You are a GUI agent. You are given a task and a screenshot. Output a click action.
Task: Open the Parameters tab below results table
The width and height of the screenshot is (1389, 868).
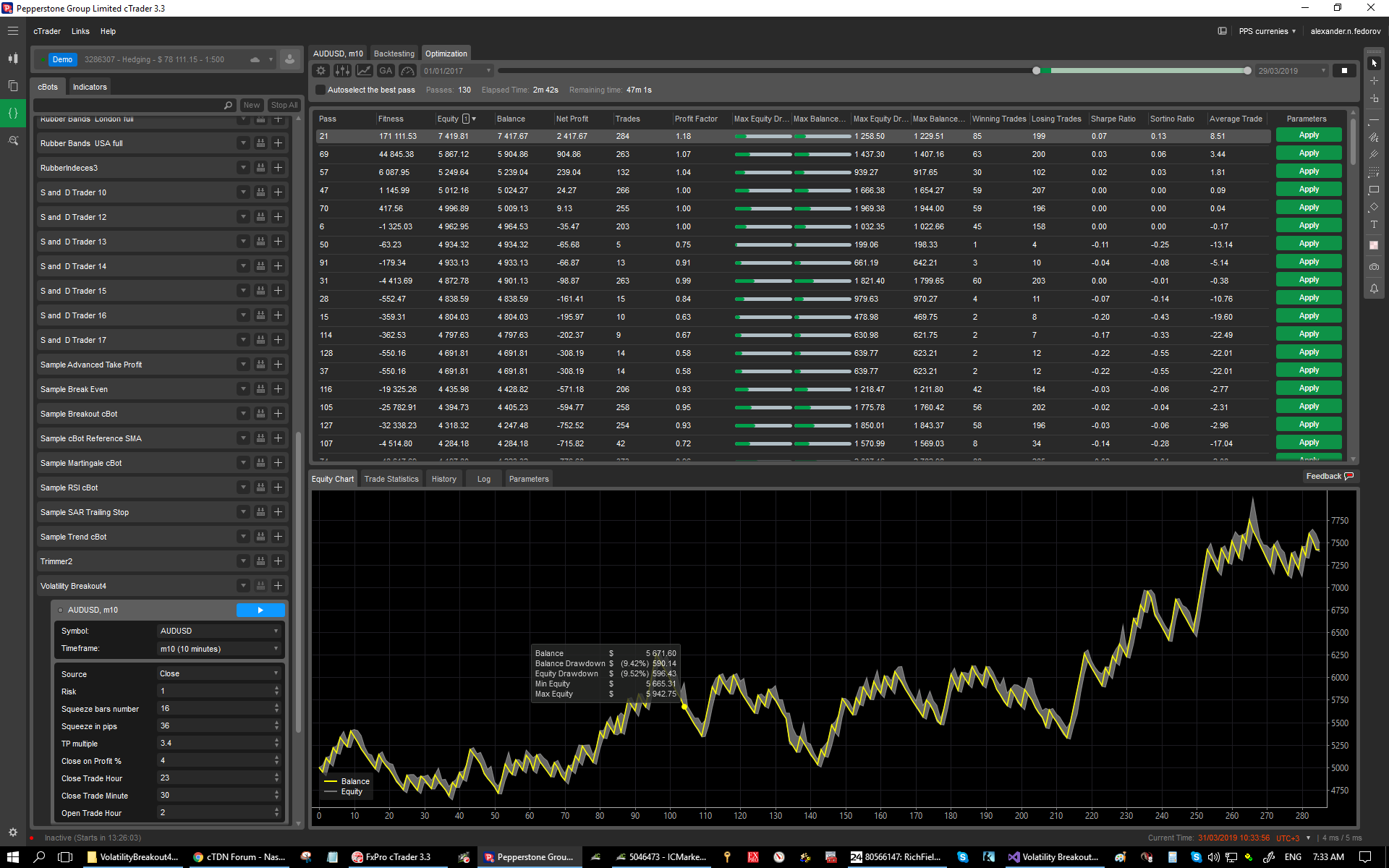point(529,479)
